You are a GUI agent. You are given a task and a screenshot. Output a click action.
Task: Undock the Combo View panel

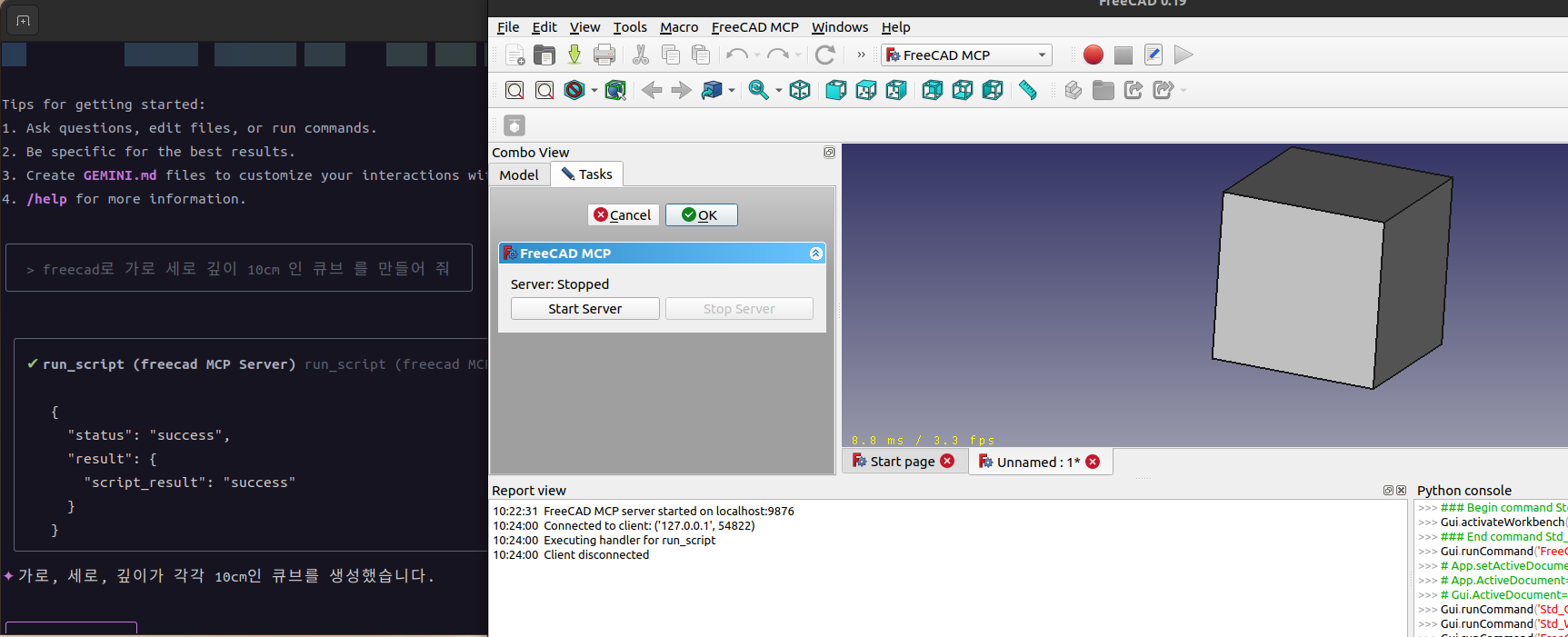(829, 153)
